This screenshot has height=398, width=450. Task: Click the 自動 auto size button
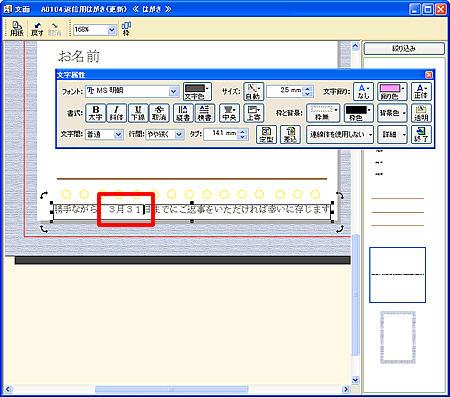point(253,92)
